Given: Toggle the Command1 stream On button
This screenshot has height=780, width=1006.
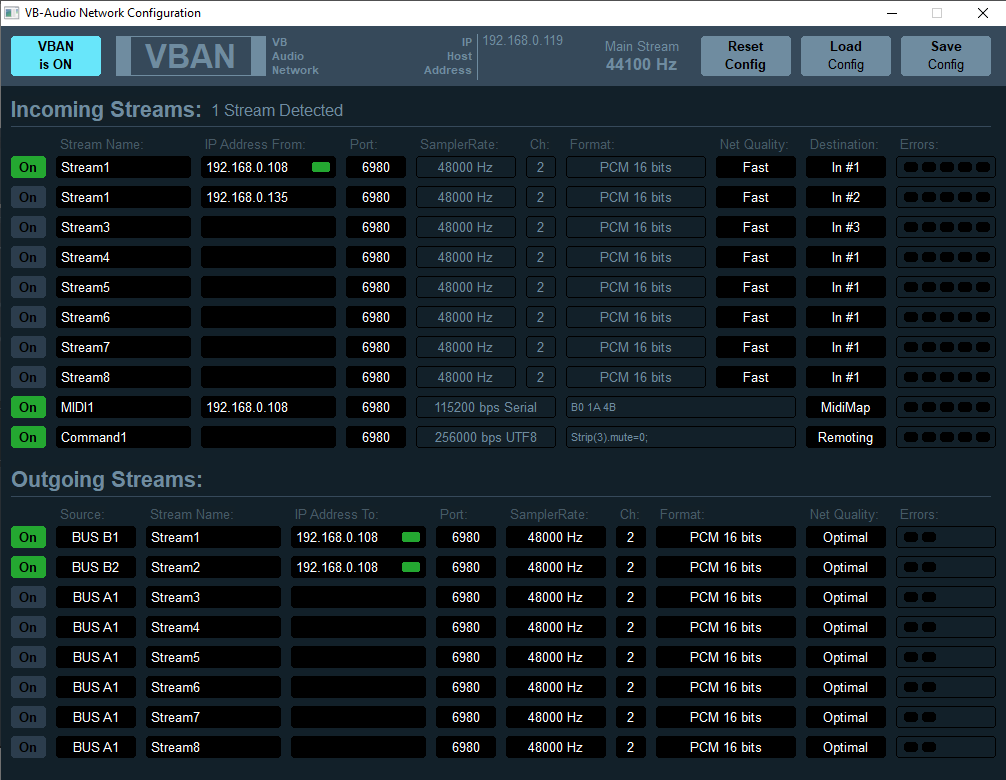Looking at the screenshot, I should click(28, 437).
